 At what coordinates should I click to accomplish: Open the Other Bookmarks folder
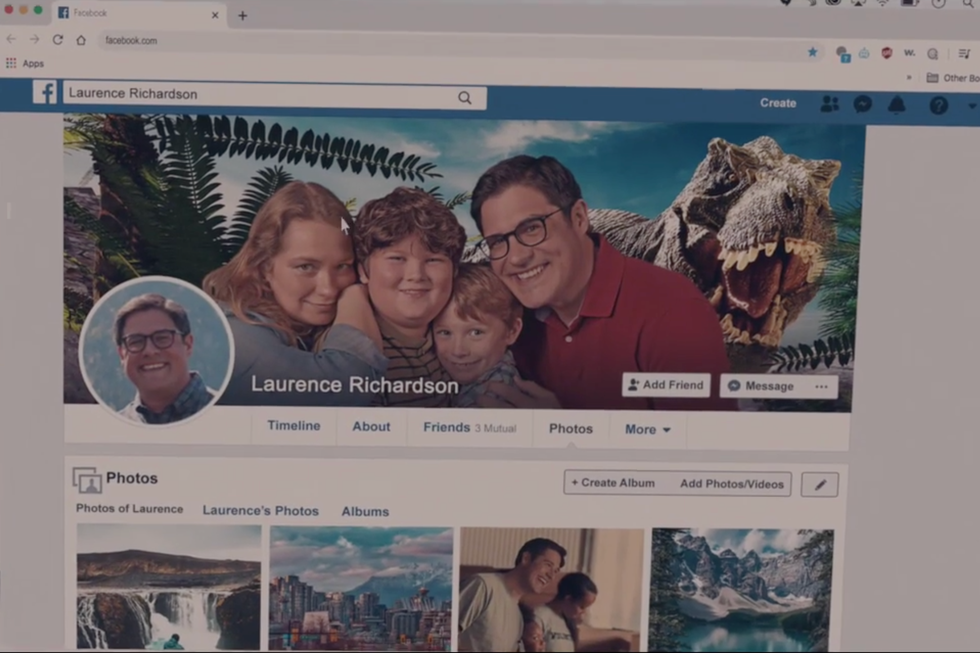(x=952, y=77)
